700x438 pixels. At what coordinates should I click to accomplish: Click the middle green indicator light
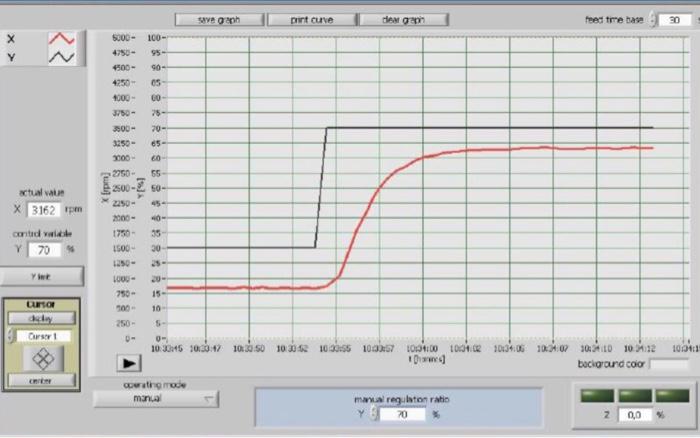pyautogui.click(x=634, y=396)
